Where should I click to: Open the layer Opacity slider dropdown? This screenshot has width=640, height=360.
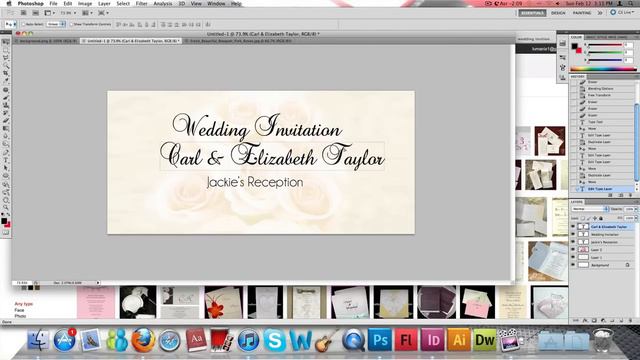(636, 209)
